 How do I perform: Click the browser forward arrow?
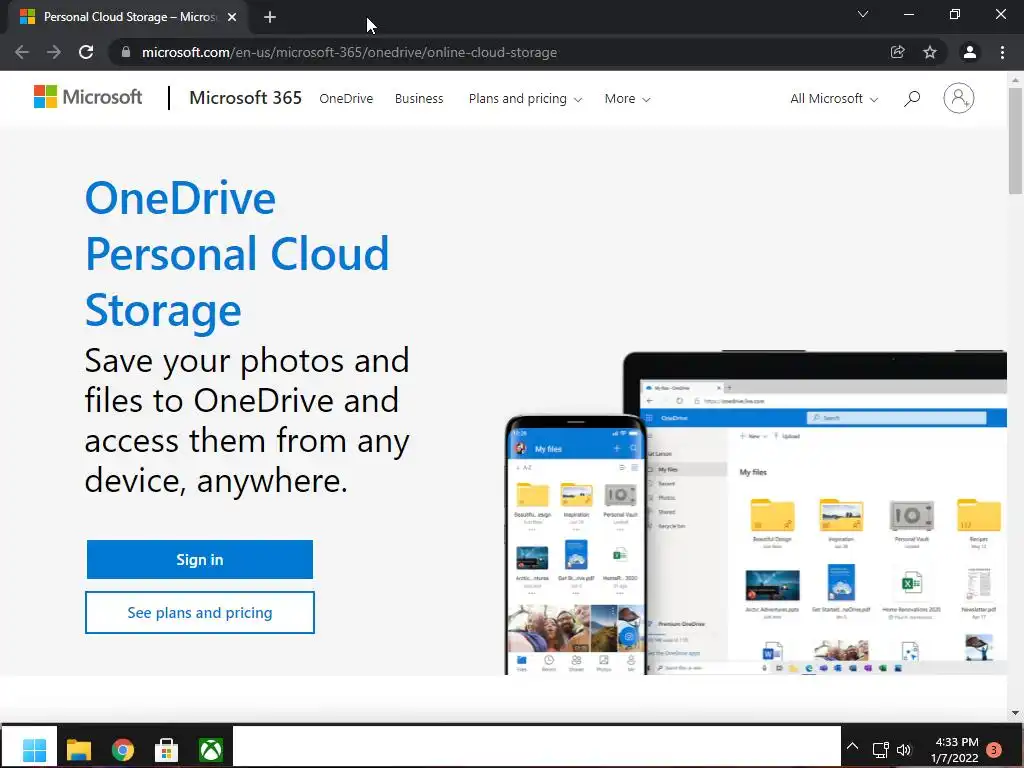[54, 52]
